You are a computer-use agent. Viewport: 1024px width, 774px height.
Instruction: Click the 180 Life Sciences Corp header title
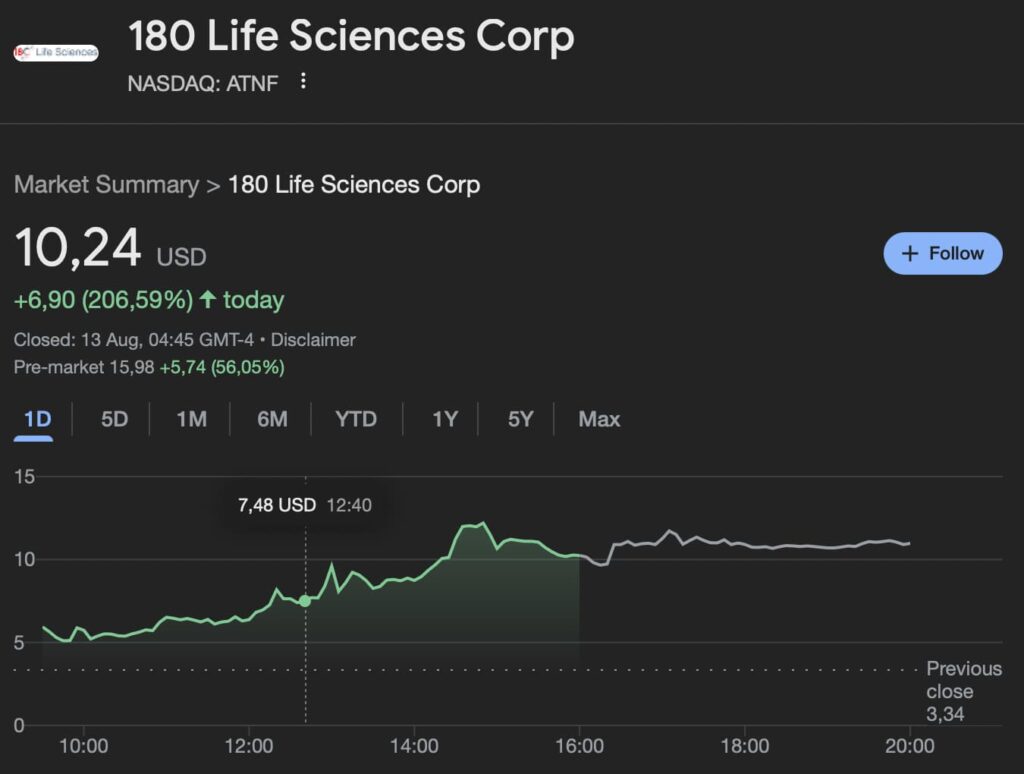pos(351,35)
